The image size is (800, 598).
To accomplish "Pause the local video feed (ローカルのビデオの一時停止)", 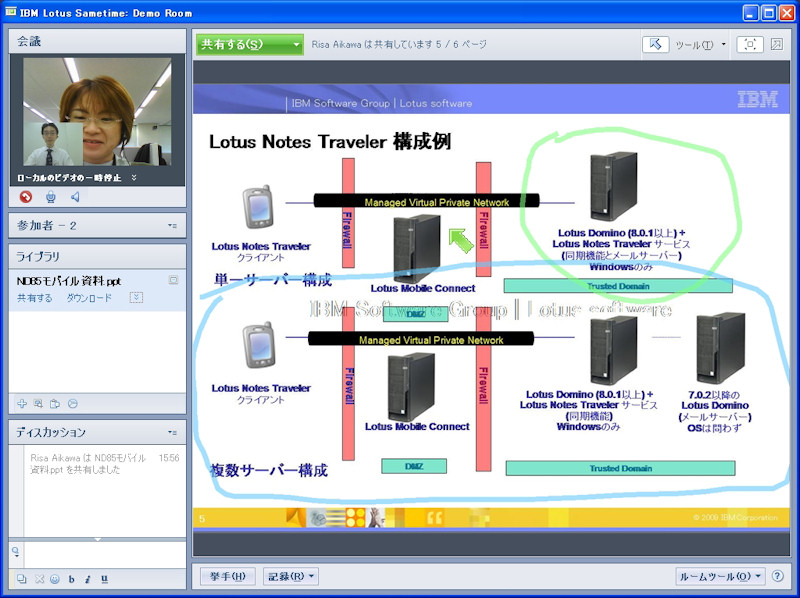I will click(68, 177).
